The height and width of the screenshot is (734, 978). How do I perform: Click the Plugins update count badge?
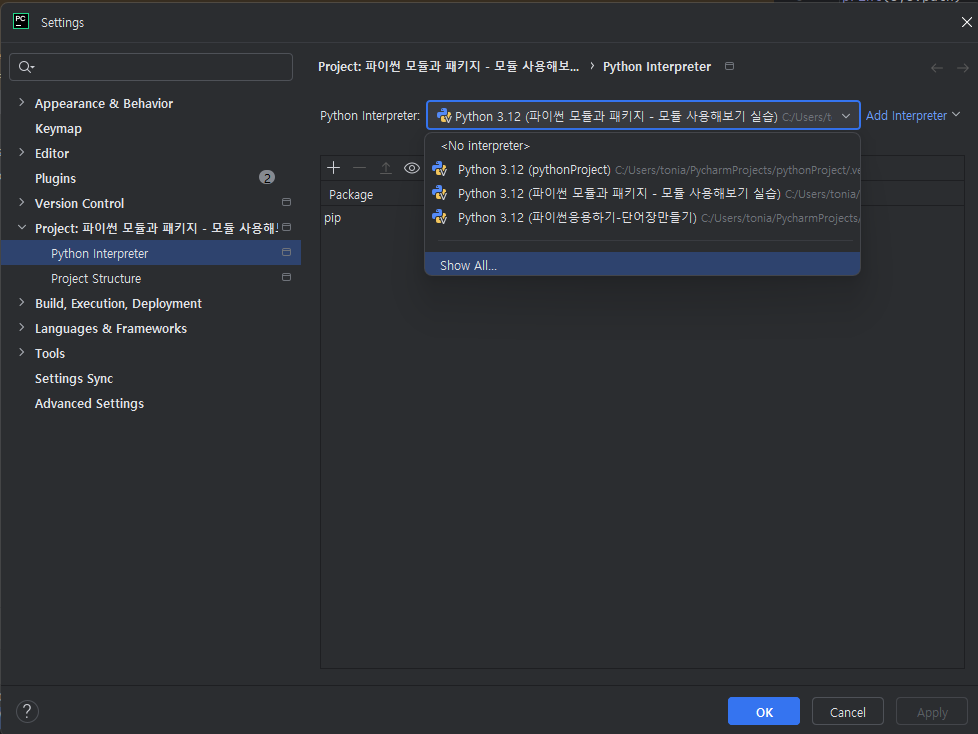pyautogui.click(x=267, y=178)
